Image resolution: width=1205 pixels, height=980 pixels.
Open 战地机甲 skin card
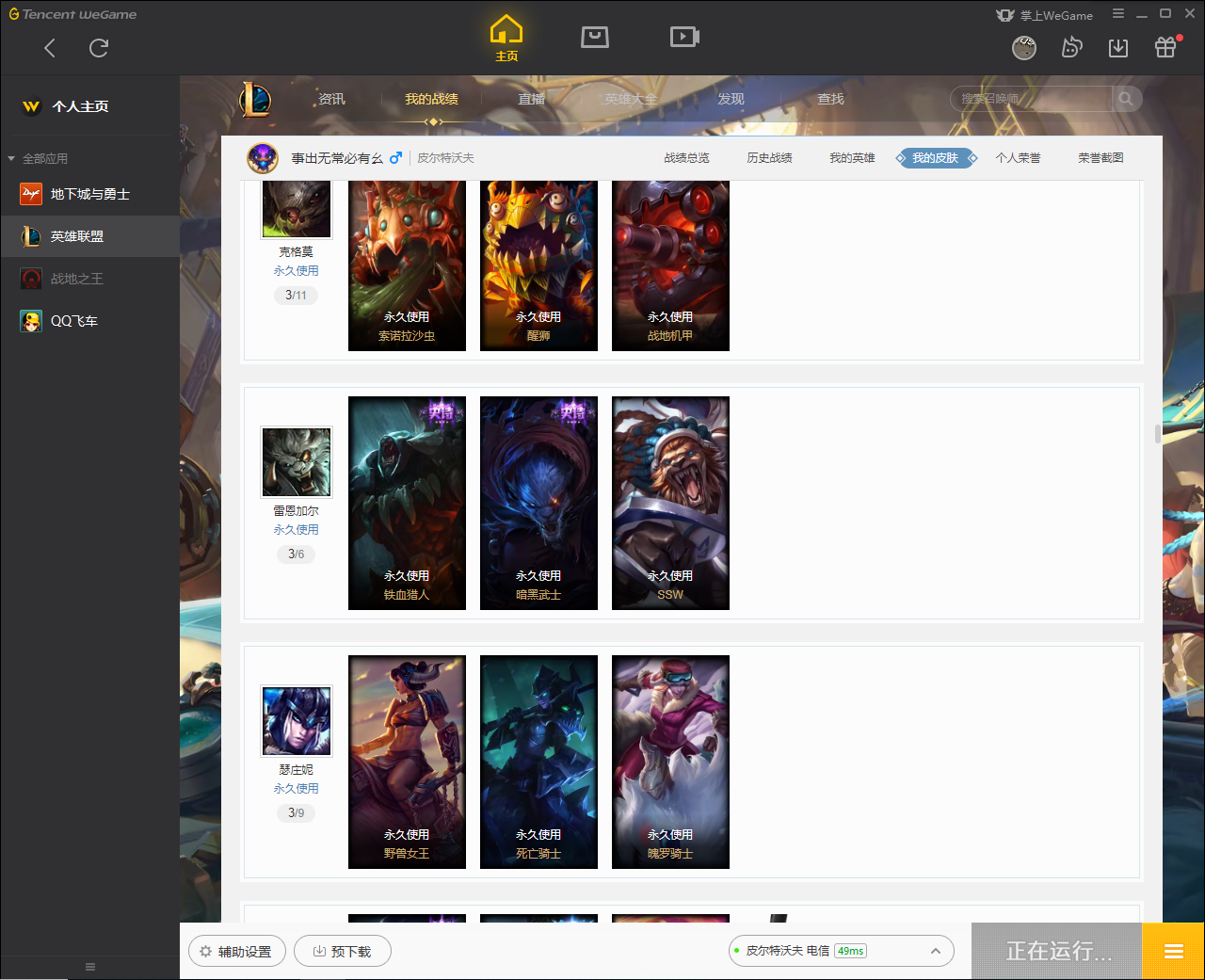[670, 265]
